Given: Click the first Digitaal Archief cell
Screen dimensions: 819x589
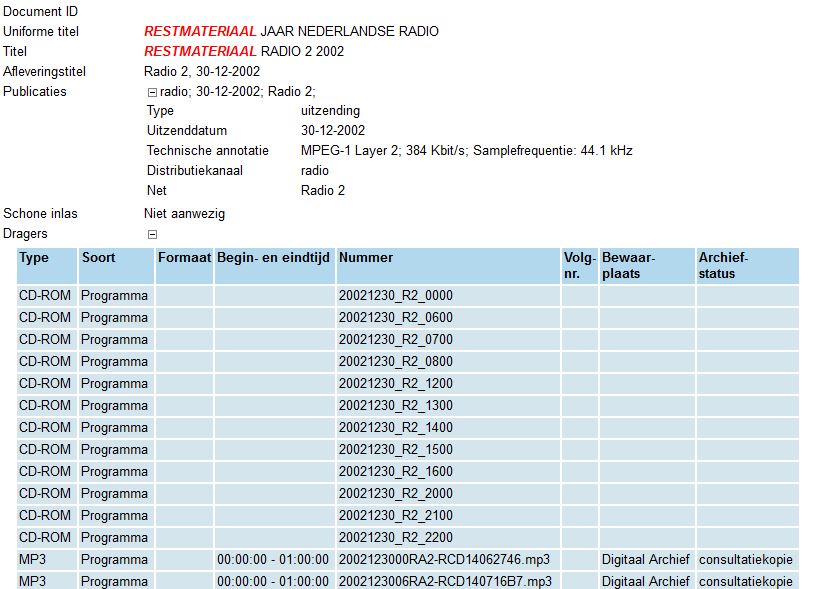Looking at the screenshot, I should click(x=645, y=560).
